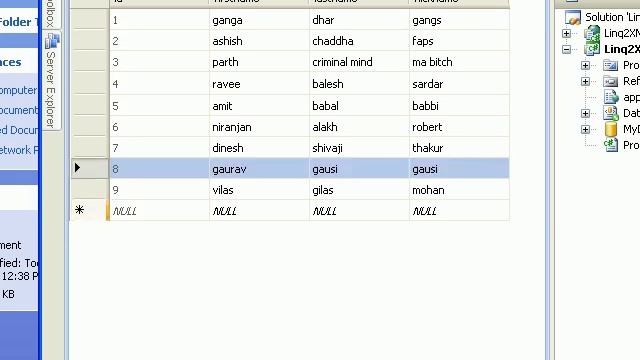Click the current-row arrow beside row 8
Viewport: 640px width, 360px height.
[77, 168]
